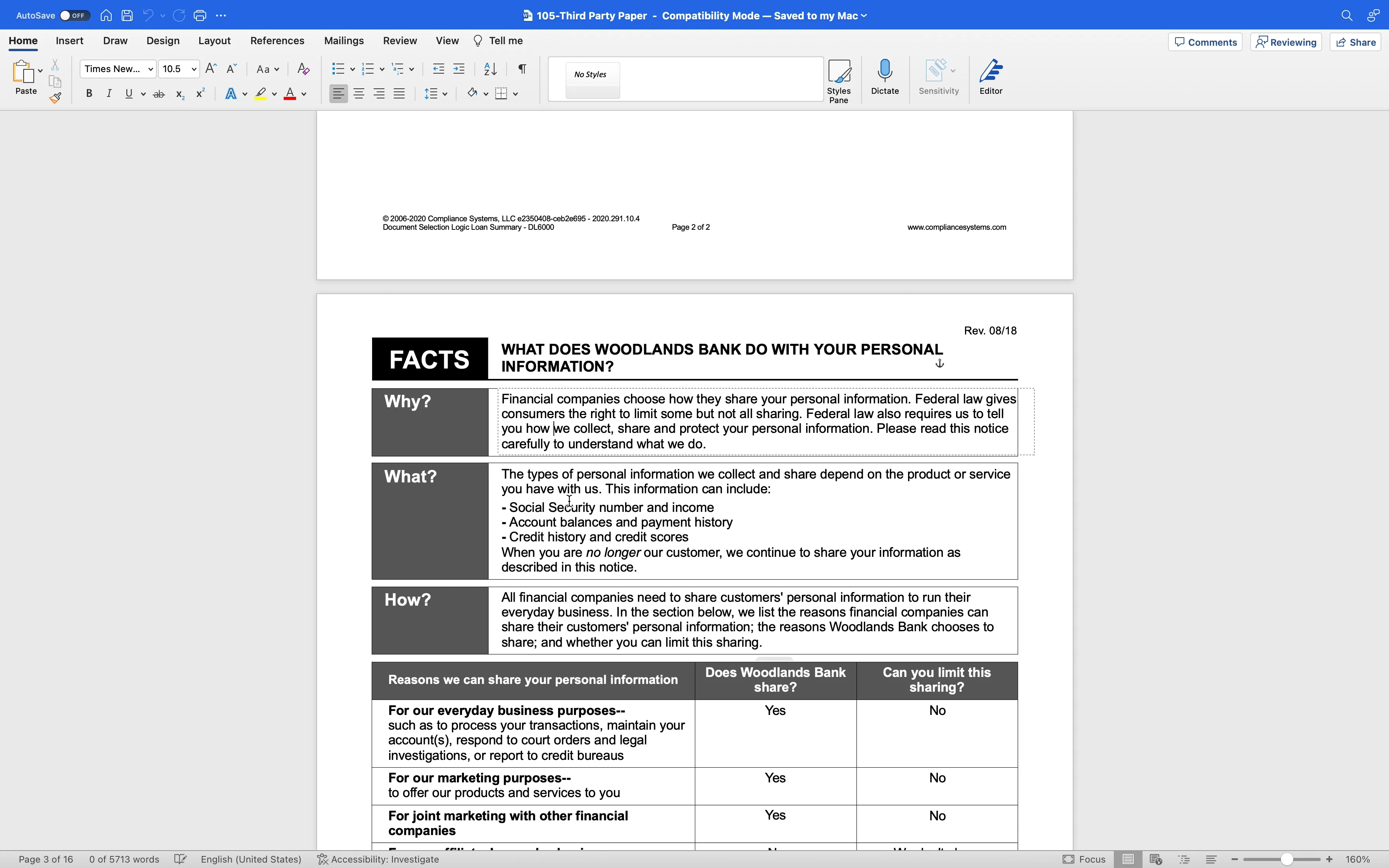Image resolution: width=1389 pixels, height=868 pixels.
Task: Open the Line Spacing dropdown
Action: (445, 93)
